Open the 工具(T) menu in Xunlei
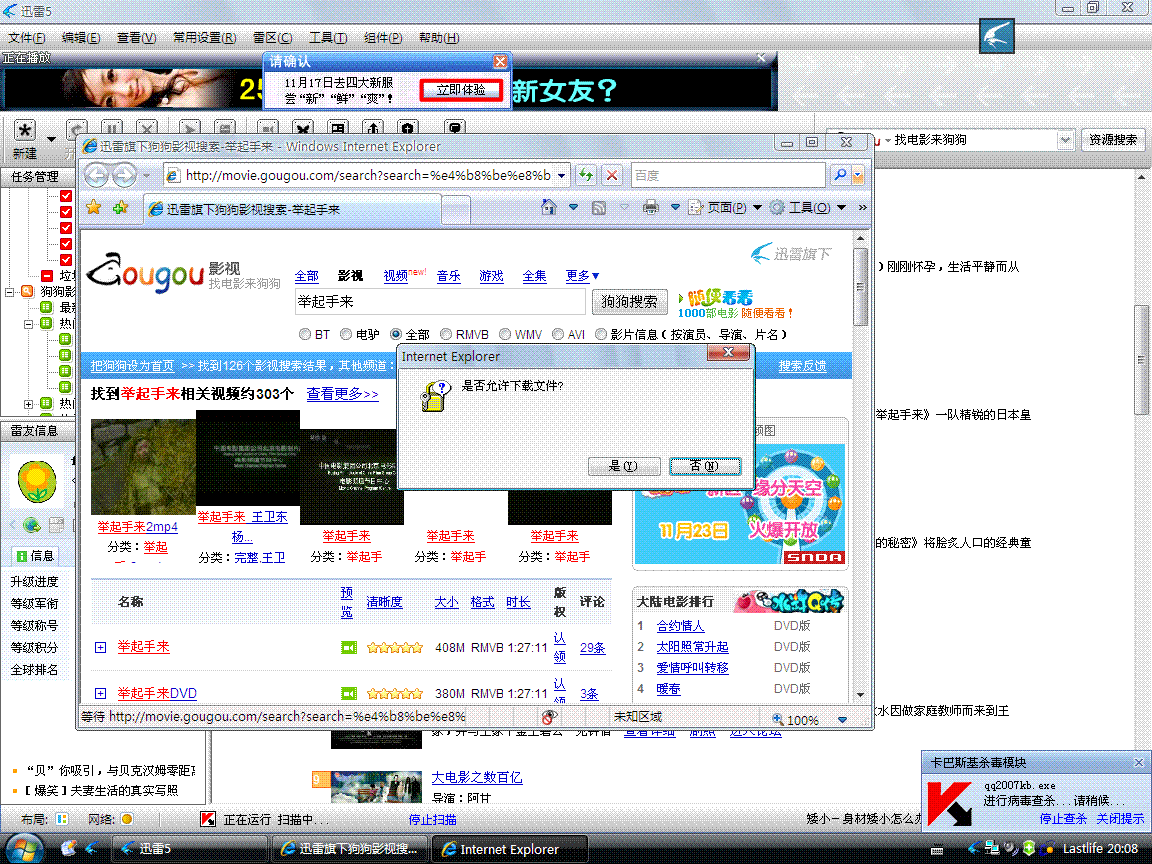 click(x=327, y=38)
